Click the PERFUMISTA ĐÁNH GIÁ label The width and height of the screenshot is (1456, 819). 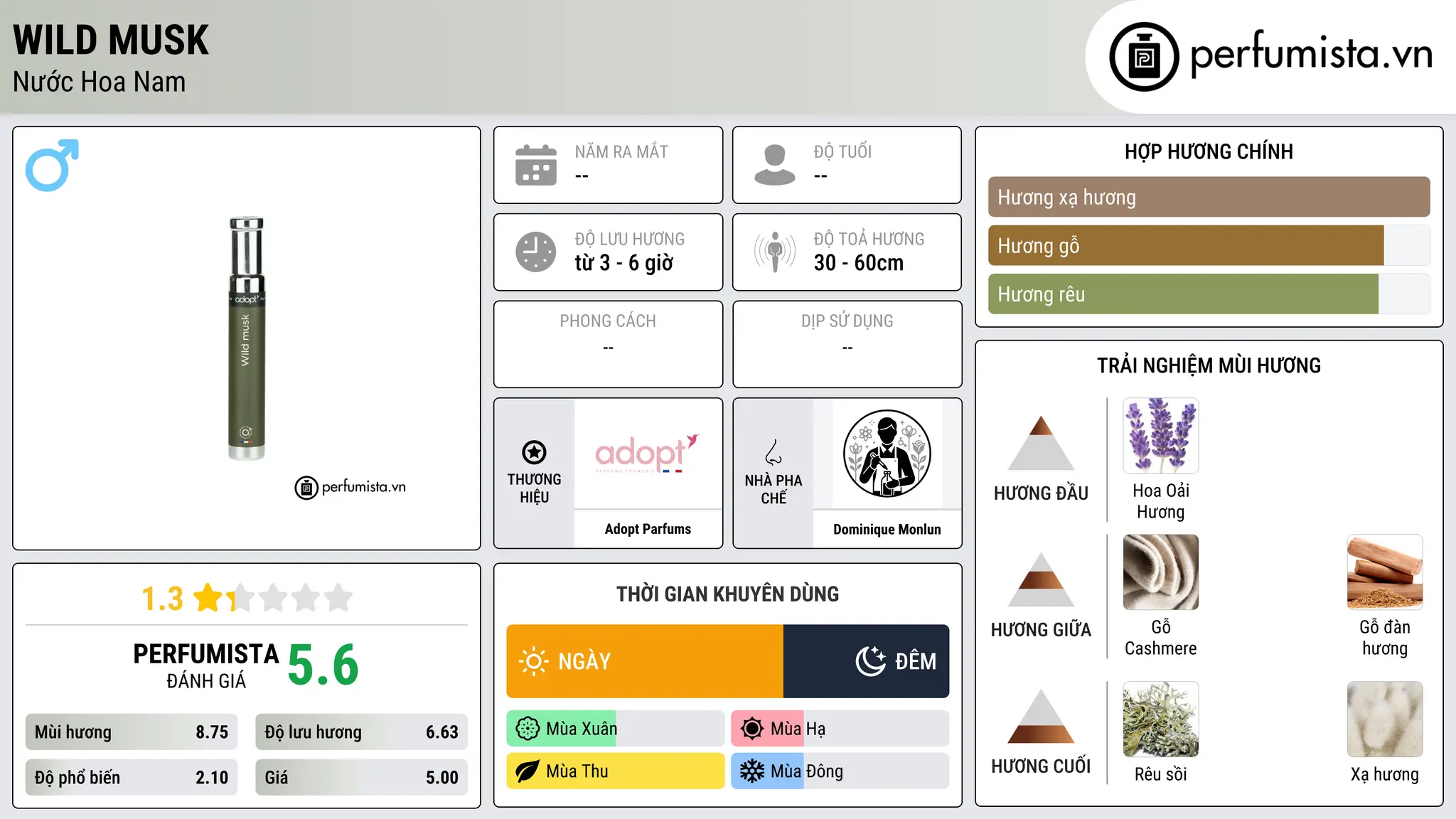[206, 665]
